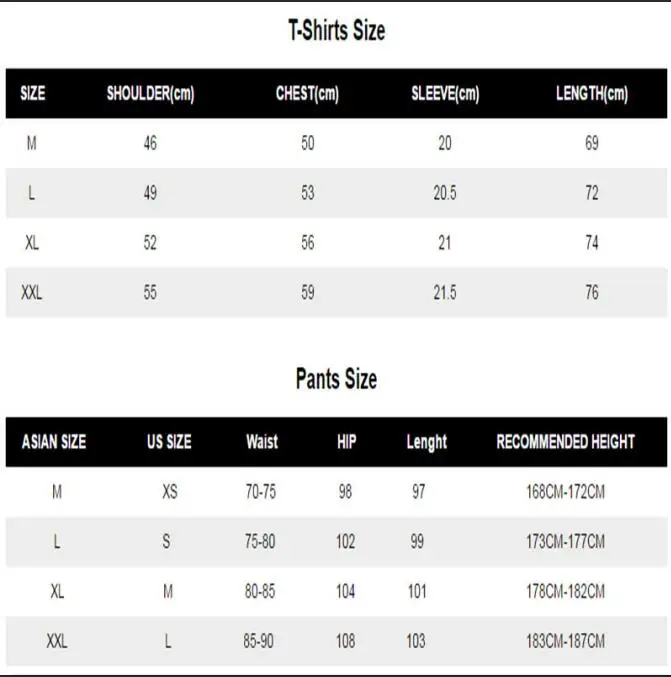This screenshot has height=677, width=671.
Task: Select the 85-90 waist value
Action: [x=260, y=641]
